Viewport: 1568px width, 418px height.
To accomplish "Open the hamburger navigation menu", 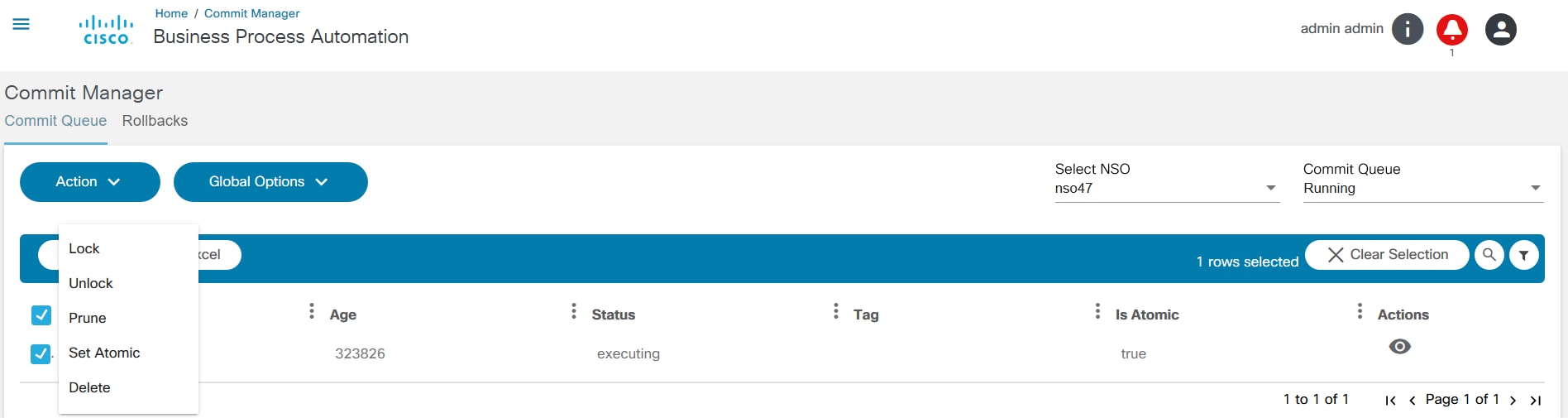I will pyautogui.click(x=22, y=25).
